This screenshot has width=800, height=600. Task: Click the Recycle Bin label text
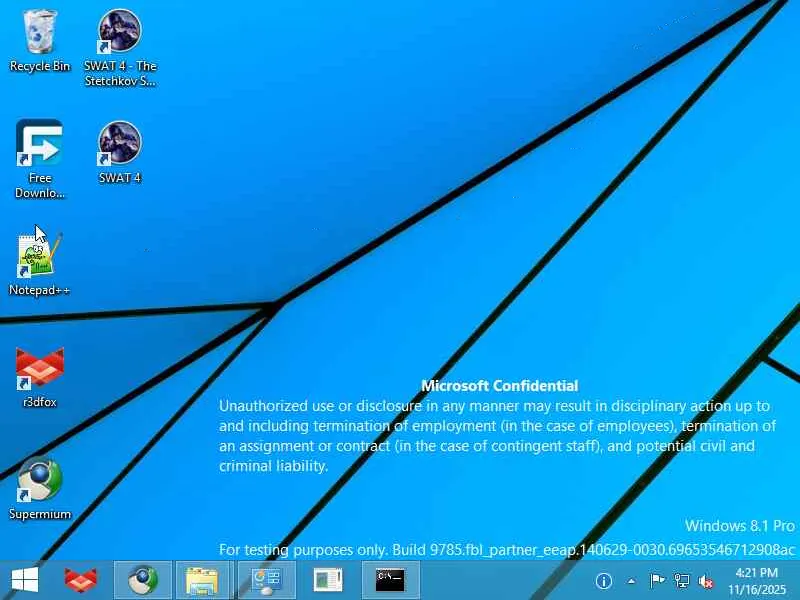pyautogui.click(x=40, y=66)
